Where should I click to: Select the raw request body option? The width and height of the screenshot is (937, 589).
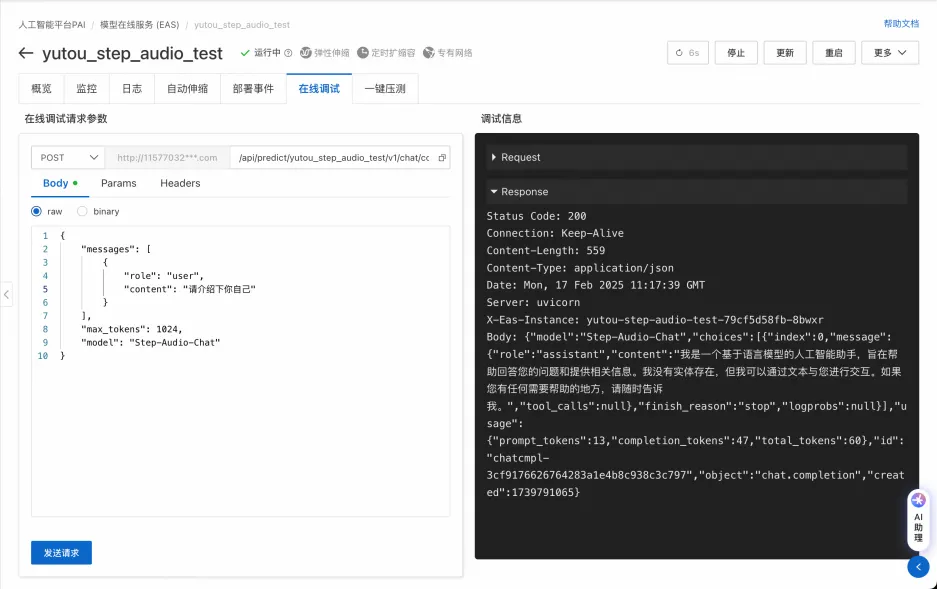[x=37, y=211]
